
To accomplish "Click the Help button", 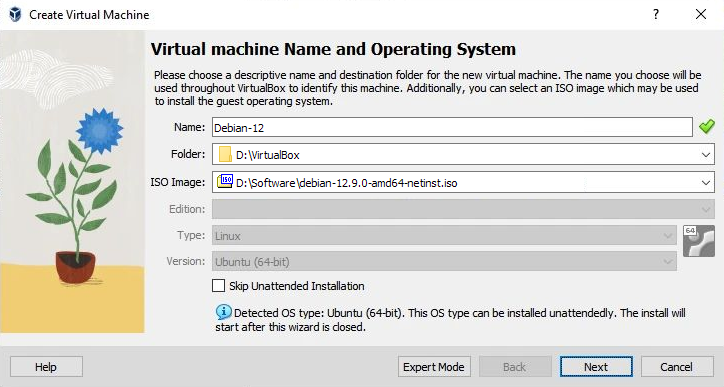I will pos(46,367).
